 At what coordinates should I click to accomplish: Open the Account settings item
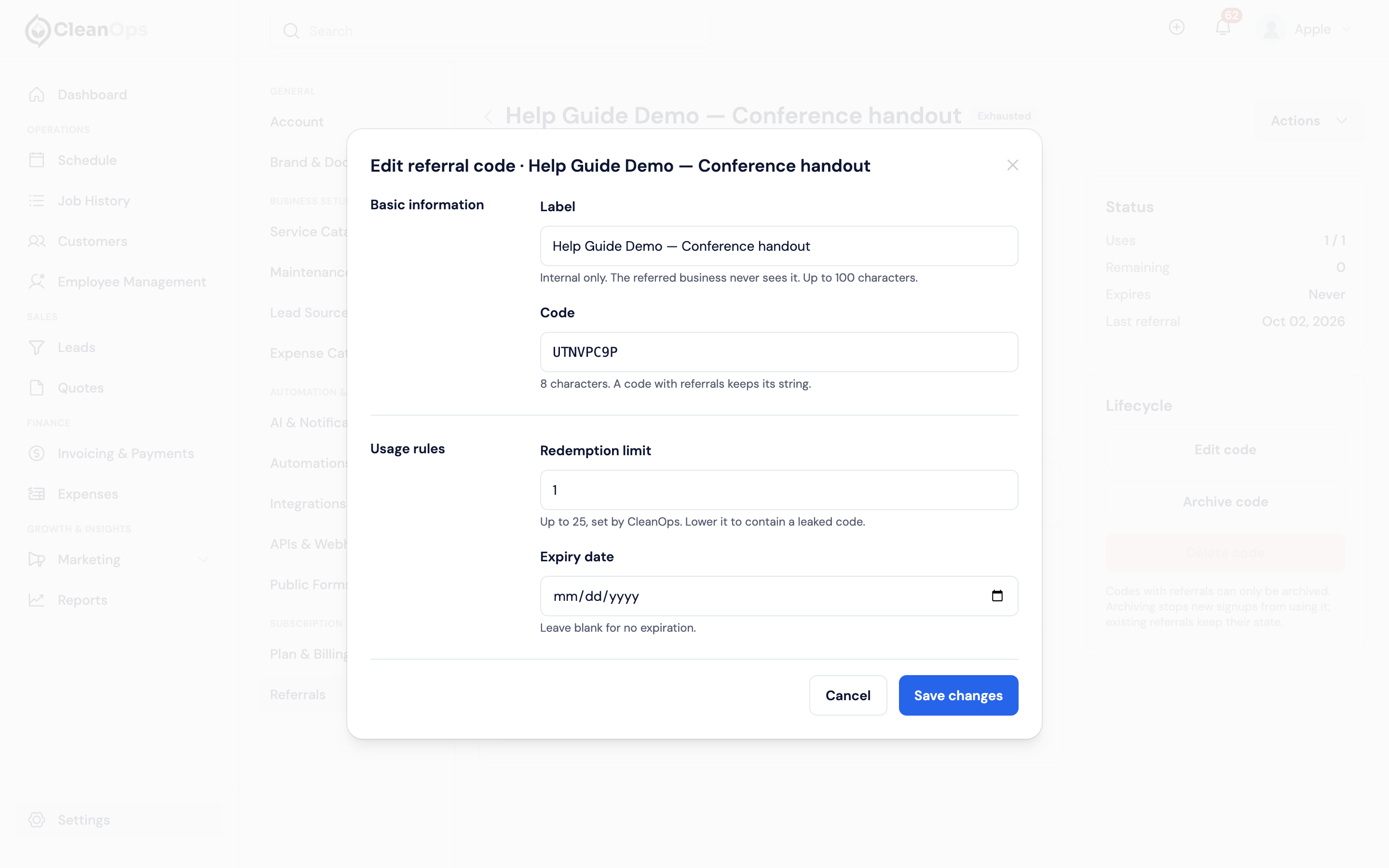tap(297, 122)
